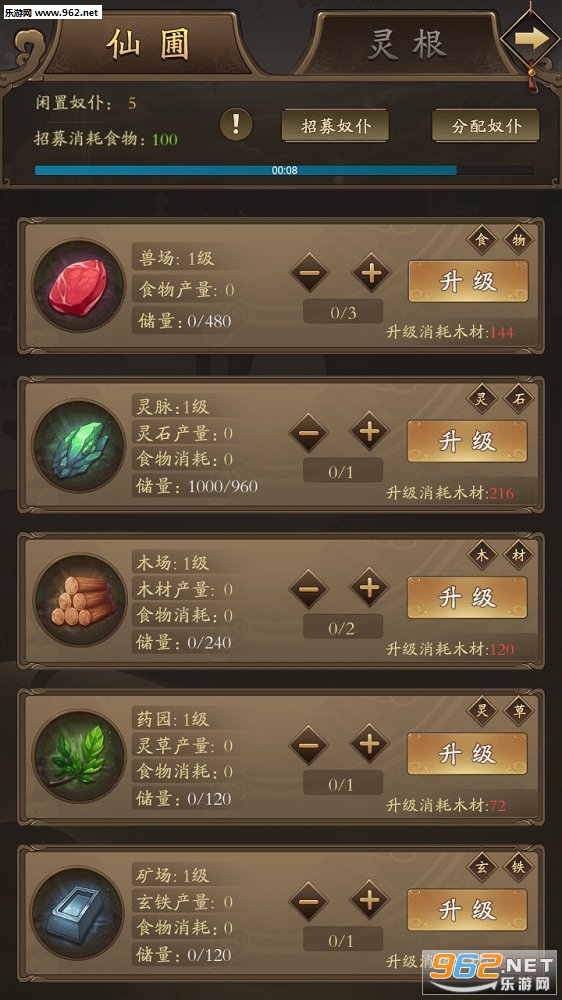The image size is (562, 1000).
Task: Switch to the 灵根 tab
Action: point(407,45)
